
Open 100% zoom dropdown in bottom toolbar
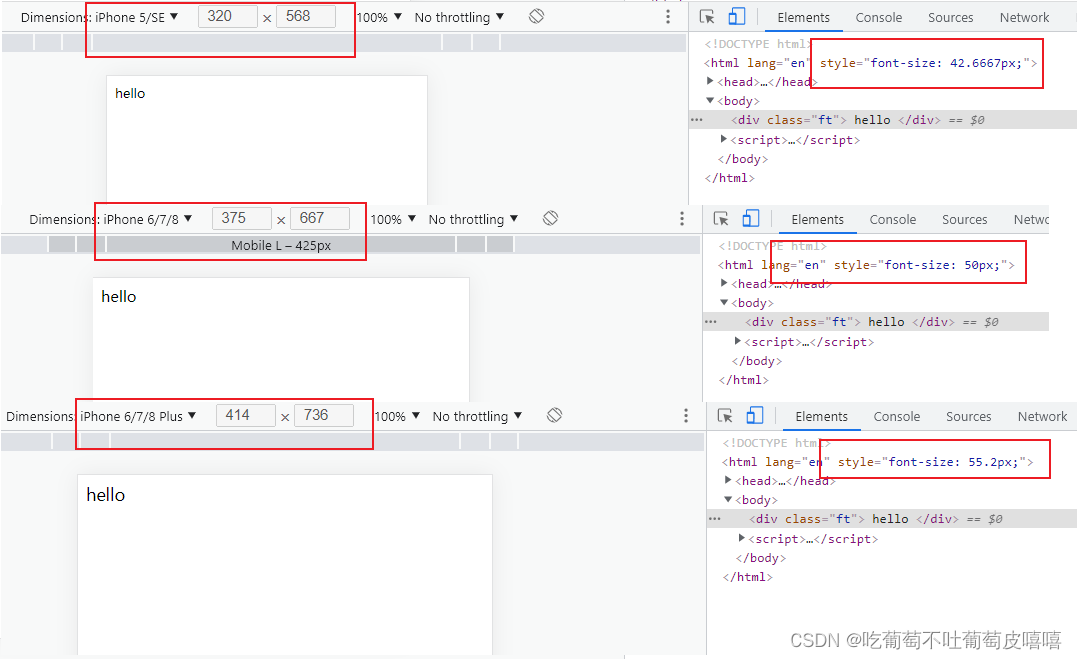pyautogui.click(x=398, y=416)
